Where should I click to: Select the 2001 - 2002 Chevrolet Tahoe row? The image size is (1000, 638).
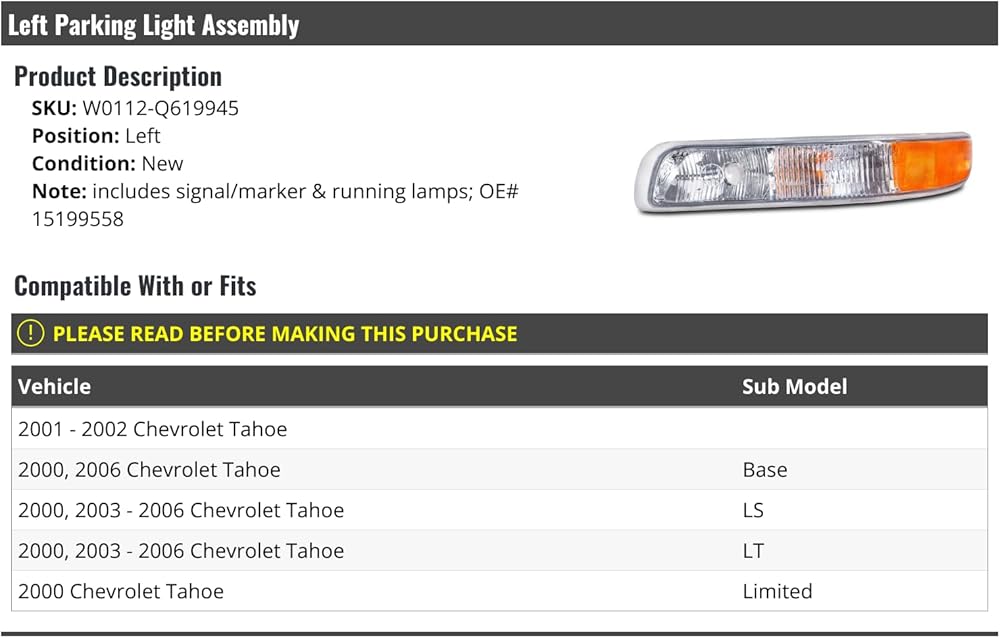pyautogui.click(x=499, y=429)
